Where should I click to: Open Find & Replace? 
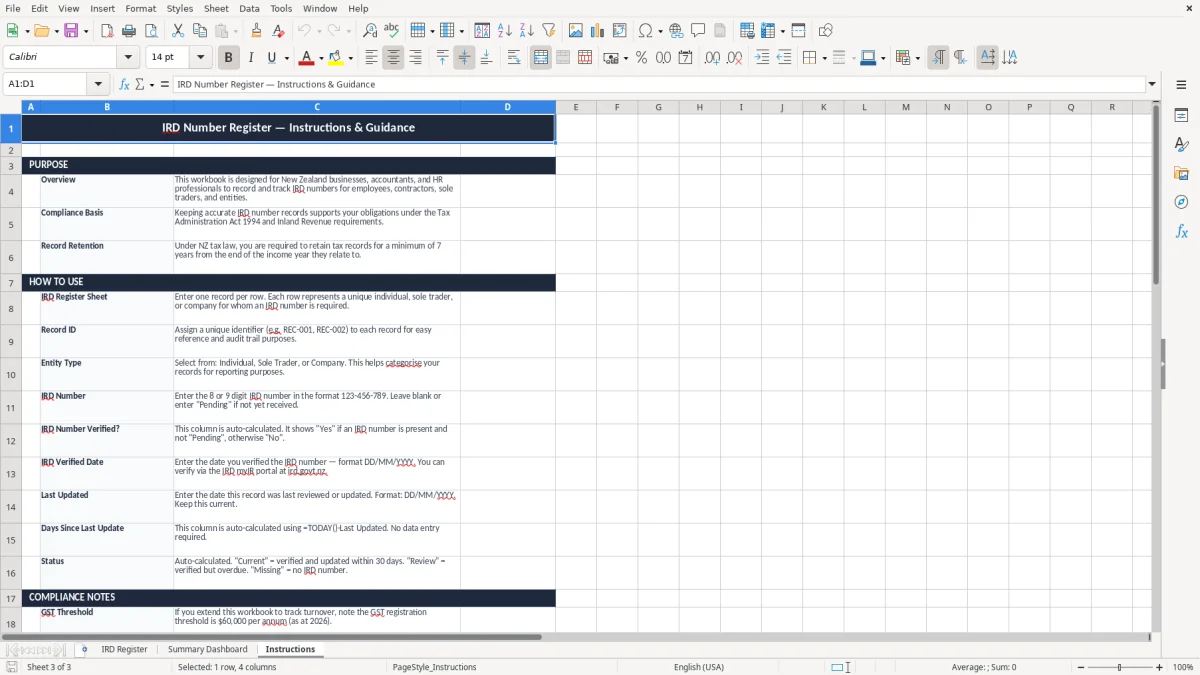tap(370, 31)
